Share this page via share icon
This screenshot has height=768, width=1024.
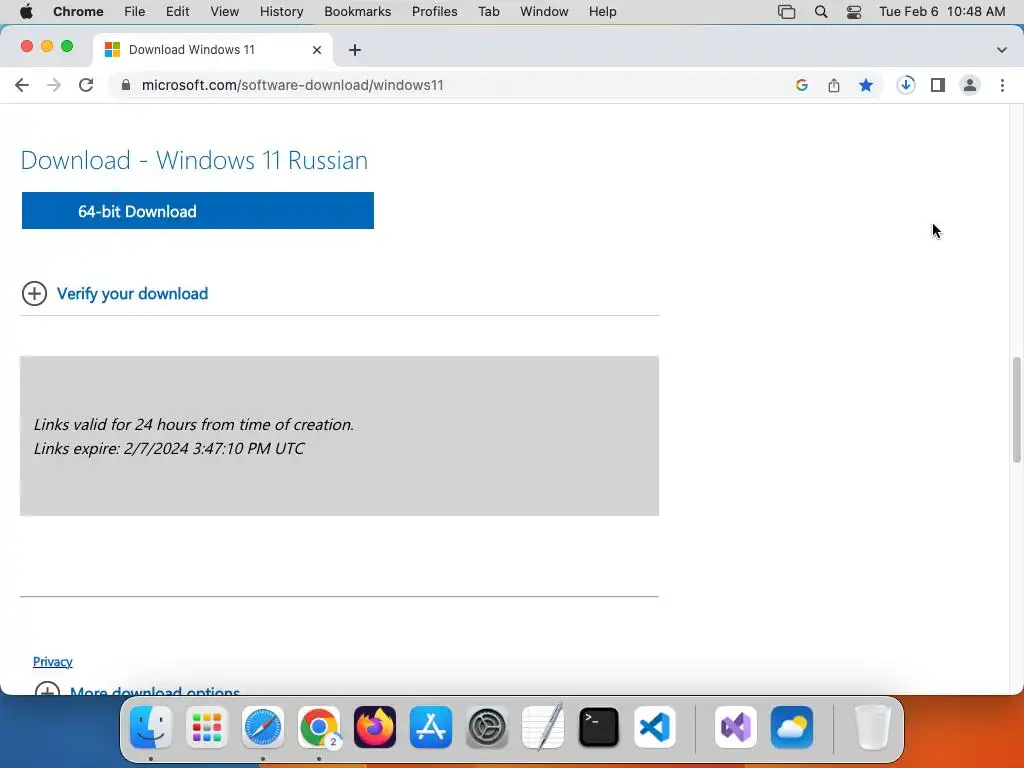coord(834,85)
